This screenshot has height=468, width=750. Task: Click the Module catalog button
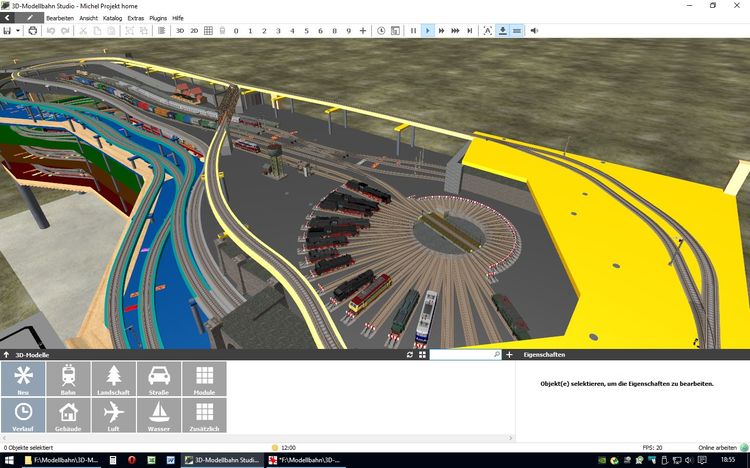(x=204, y=378)
